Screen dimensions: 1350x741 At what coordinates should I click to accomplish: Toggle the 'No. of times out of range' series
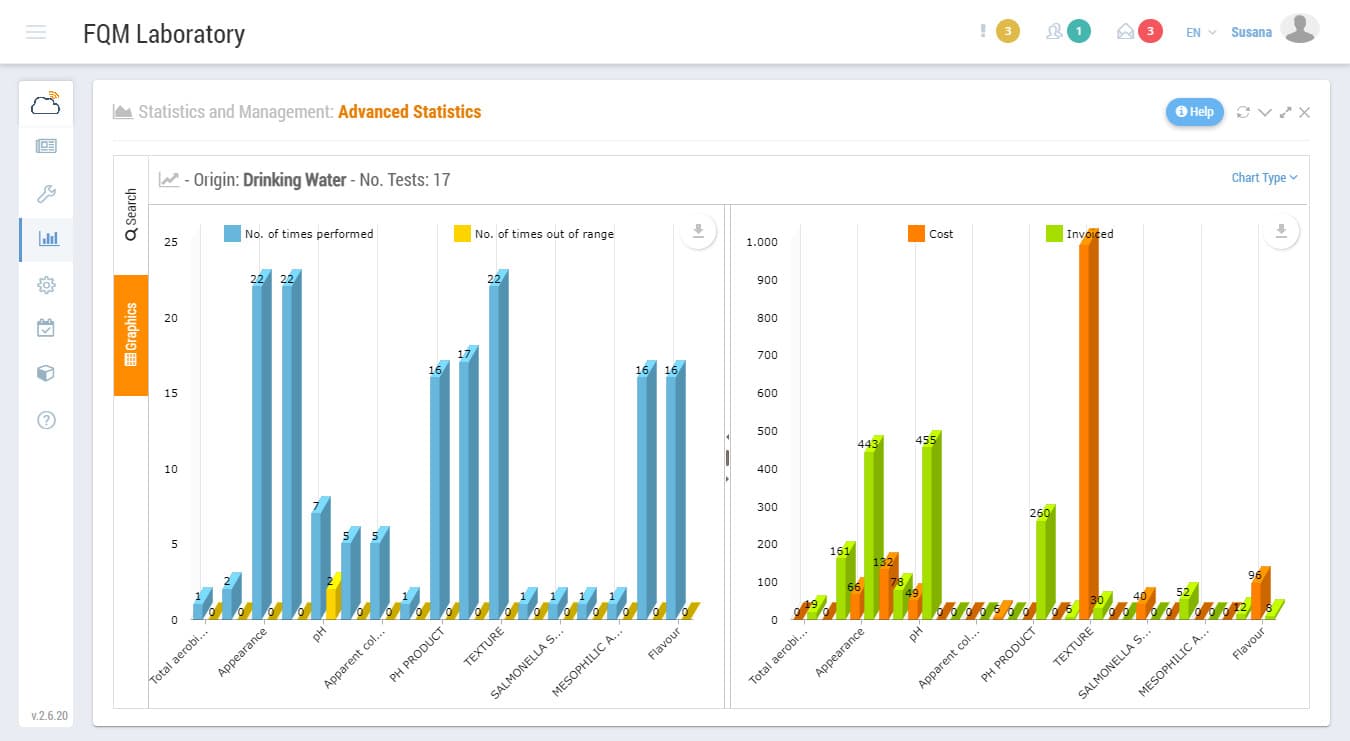533,234
